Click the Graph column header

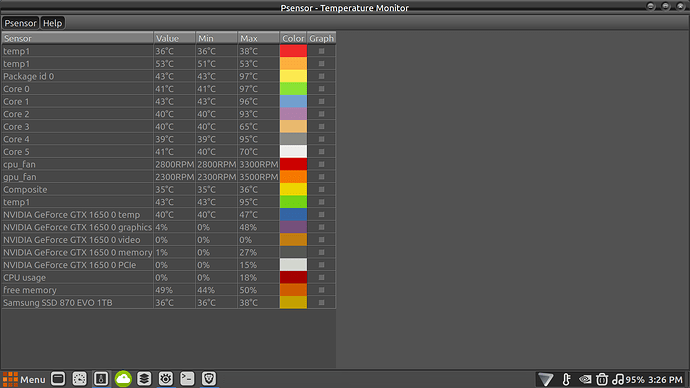(321, 38)
